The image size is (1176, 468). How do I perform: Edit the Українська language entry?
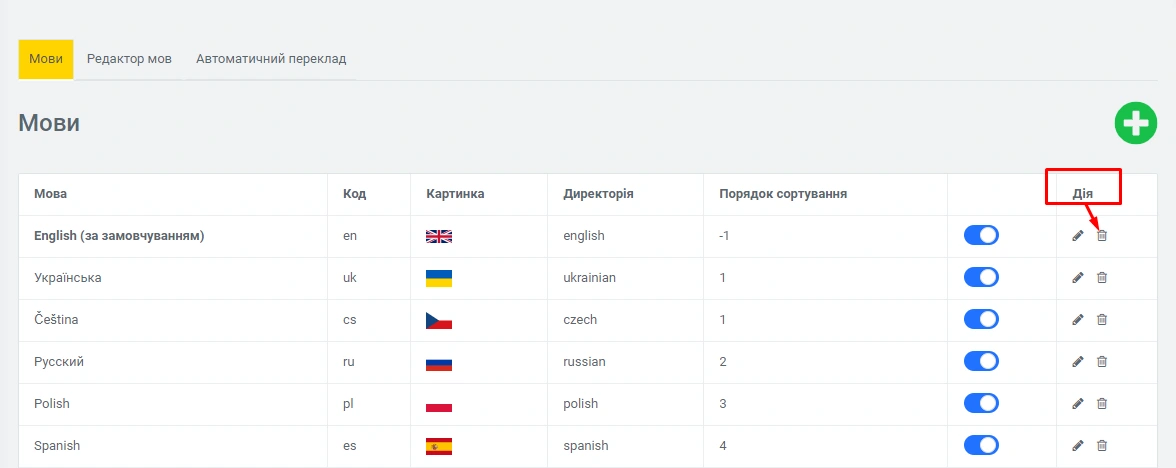tap(1078, 278)
